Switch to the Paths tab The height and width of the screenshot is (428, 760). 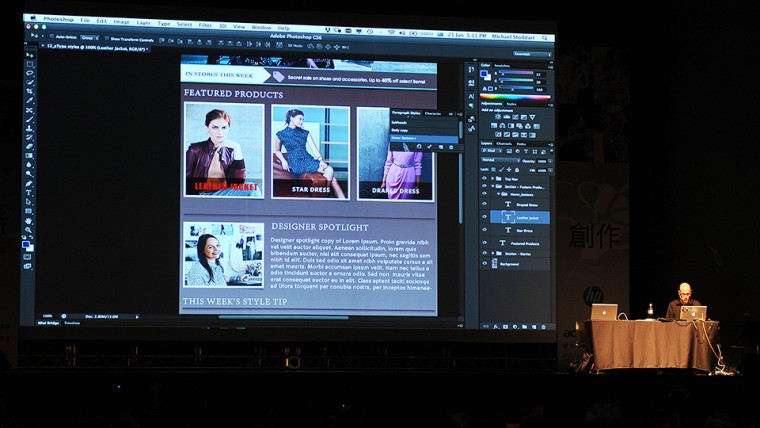[x=521, y=144]
